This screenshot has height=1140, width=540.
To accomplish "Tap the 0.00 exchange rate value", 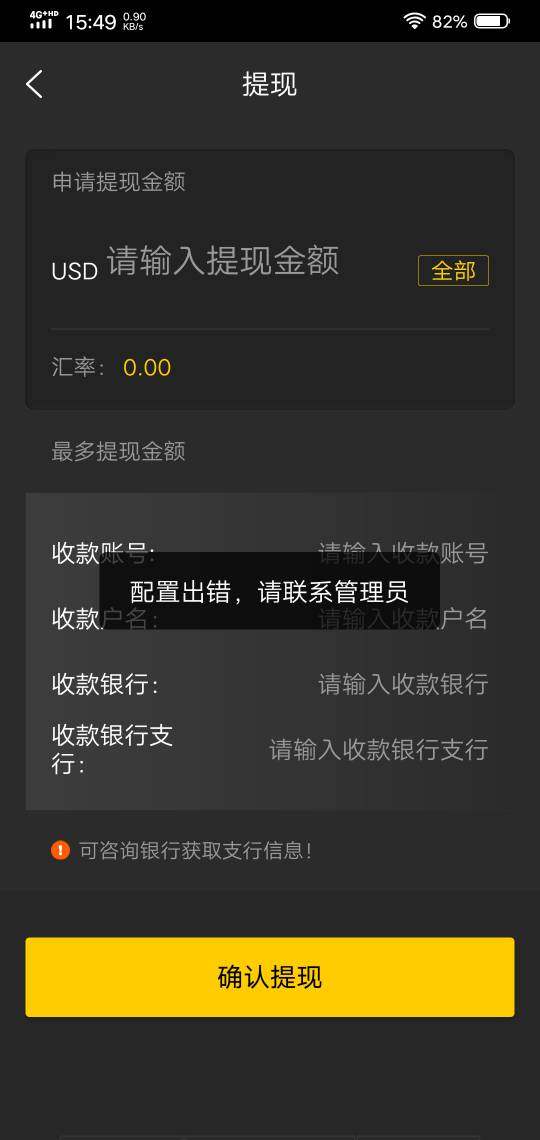I will [147, 367].
